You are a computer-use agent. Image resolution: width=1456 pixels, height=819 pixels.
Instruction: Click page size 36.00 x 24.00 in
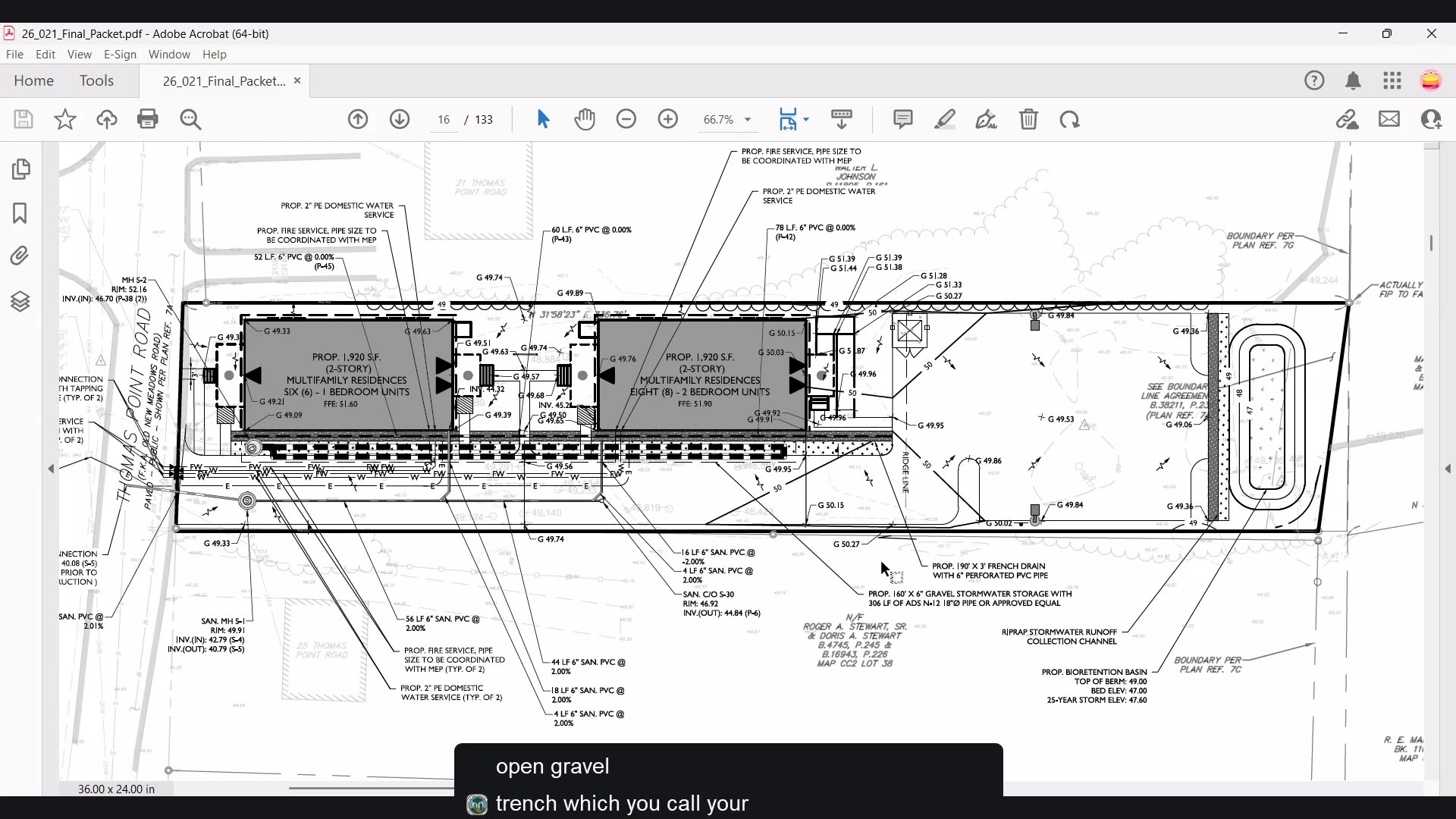116,789
